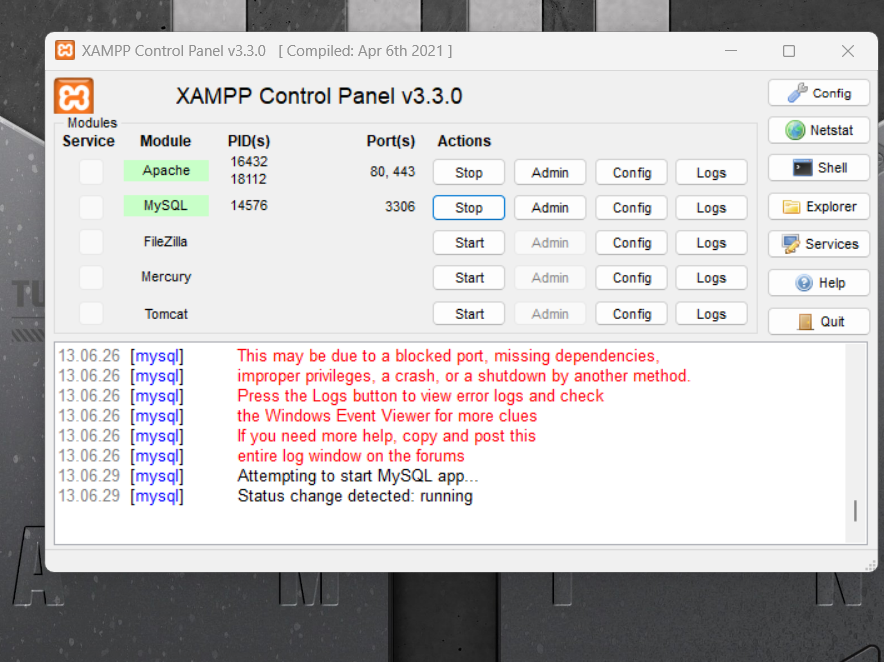Open Help via the question mark icon
The height and width of the screenshot is (662, 884).
point(804,283)
